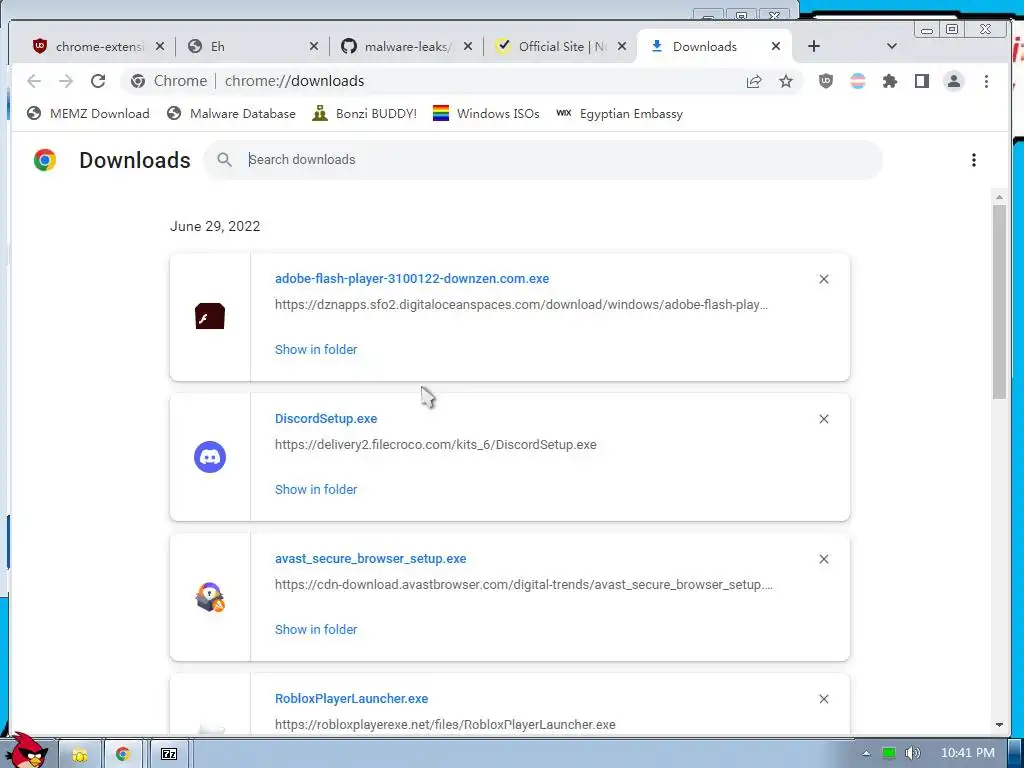Open the Malware Database bookmark
The width and height of the screenshot is (1024, 768).
pyautogui.click(x=231, y=114)
